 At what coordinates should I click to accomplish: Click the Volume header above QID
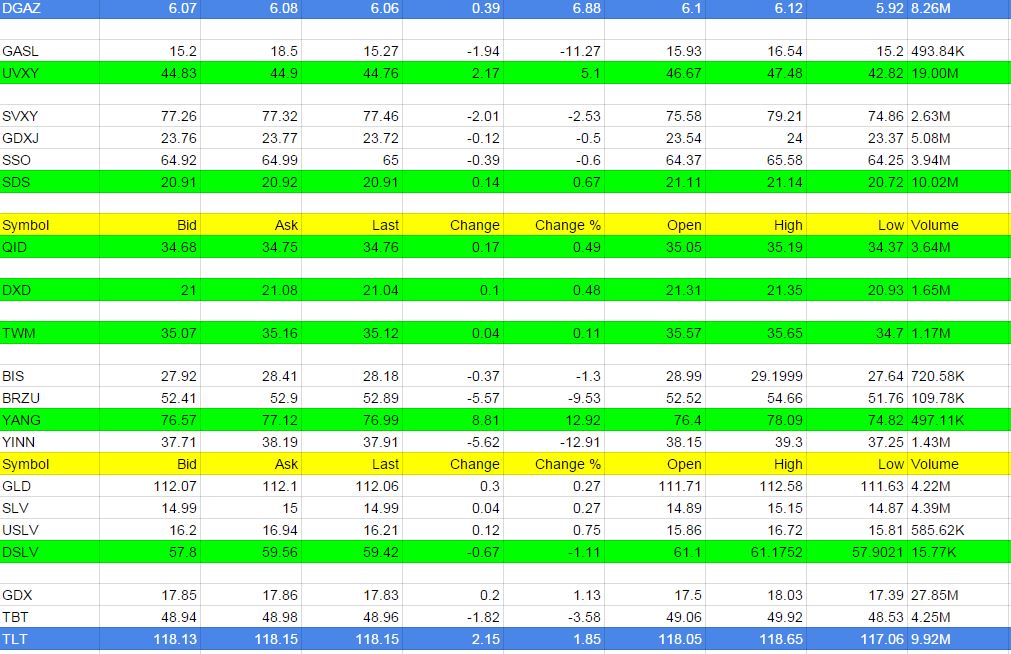[959, 225]
